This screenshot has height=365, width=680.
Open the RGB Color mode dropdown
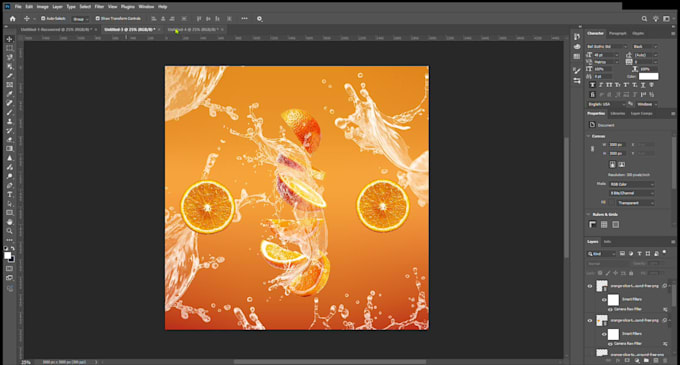(631, 184)
